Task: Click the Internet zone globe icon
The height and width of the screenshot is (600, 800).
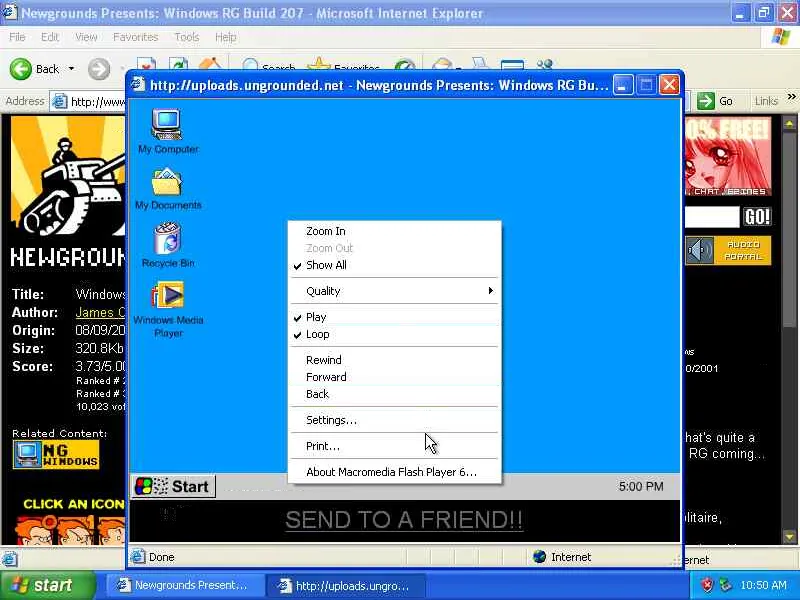Action: tap(539, 557)
